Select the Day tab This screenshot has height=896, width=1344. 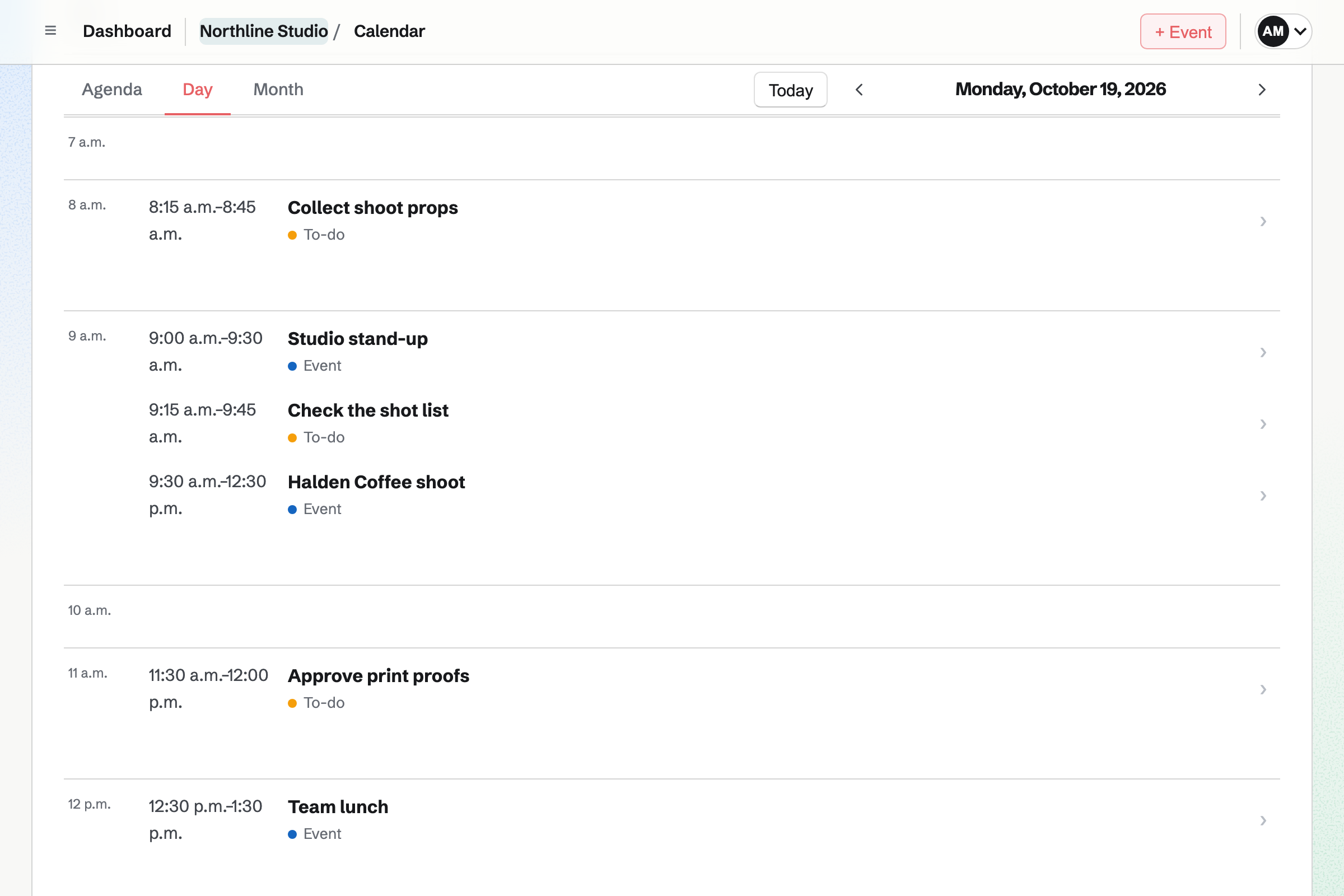(x=197, y=90)
